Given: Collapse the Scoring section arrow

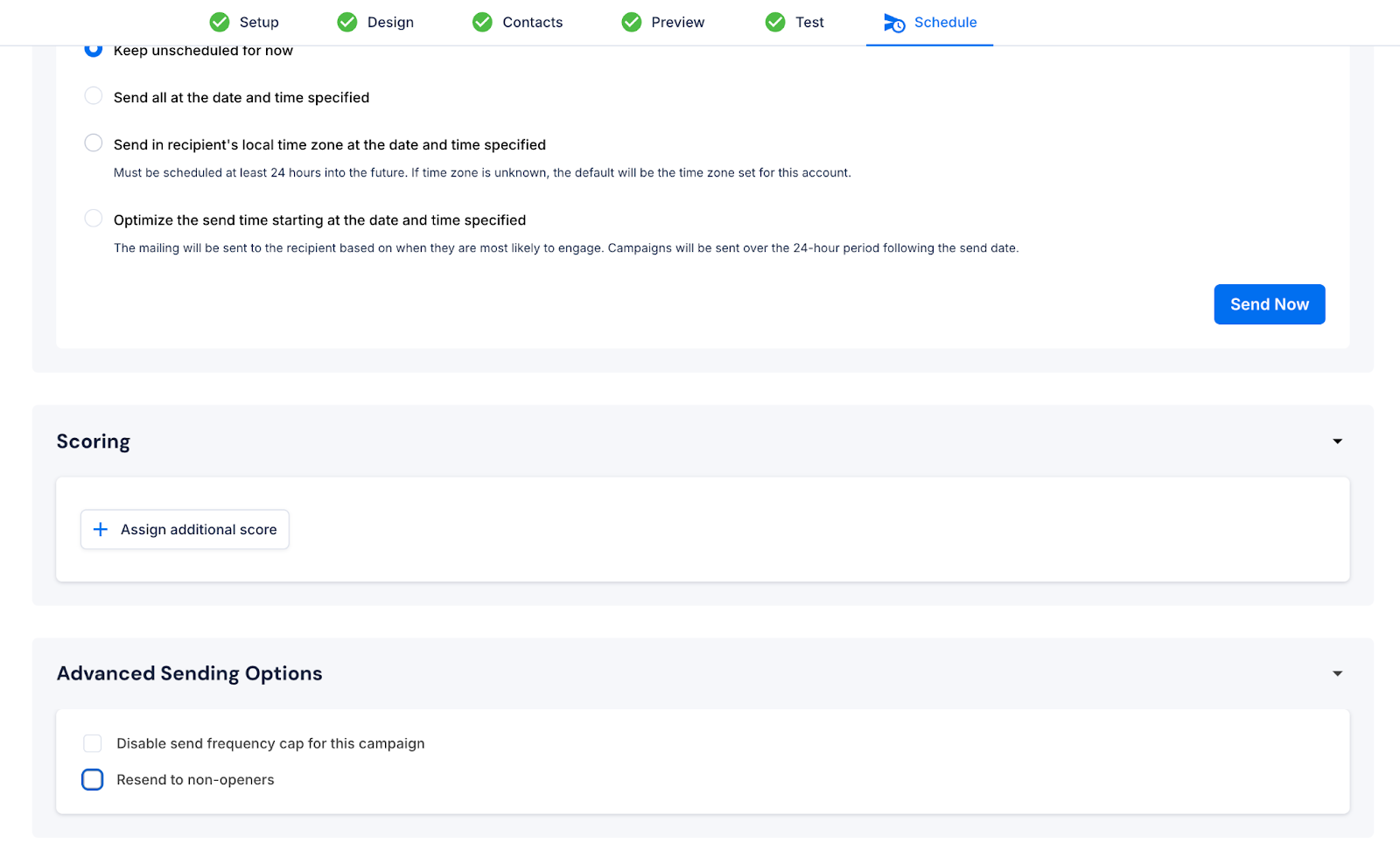Looking at the screenshot, I should coord(1337,442).
